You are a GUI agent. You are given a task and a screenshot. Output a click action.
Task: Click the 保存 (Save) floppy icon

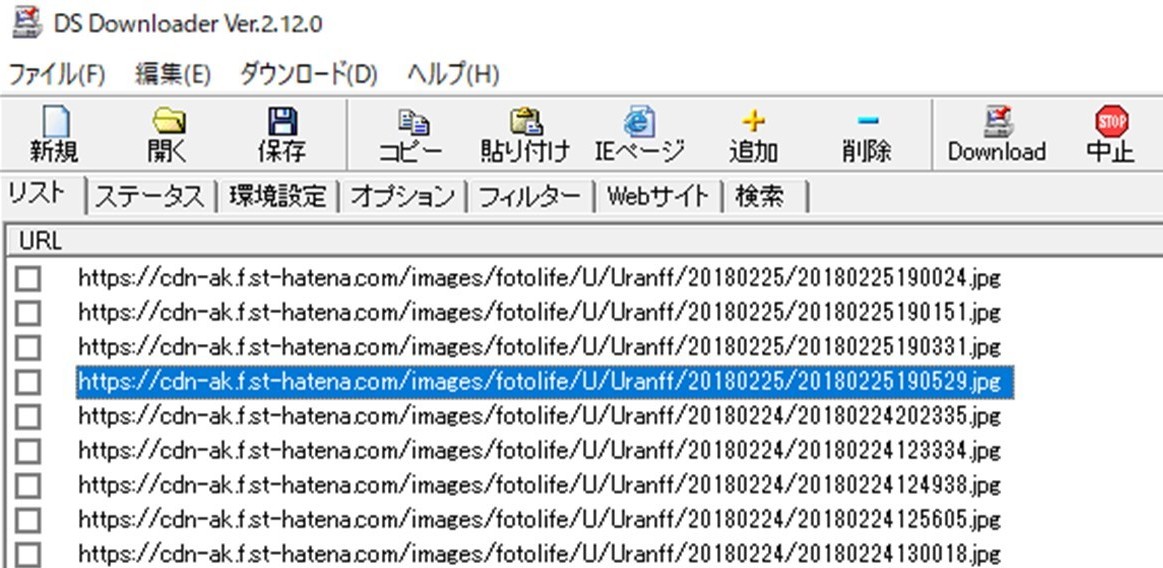(282, 122)
